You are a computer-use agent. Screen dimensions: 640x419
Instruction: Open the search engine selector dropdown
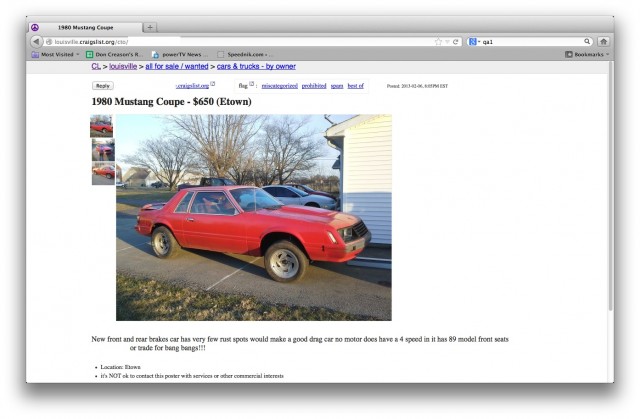474,42
